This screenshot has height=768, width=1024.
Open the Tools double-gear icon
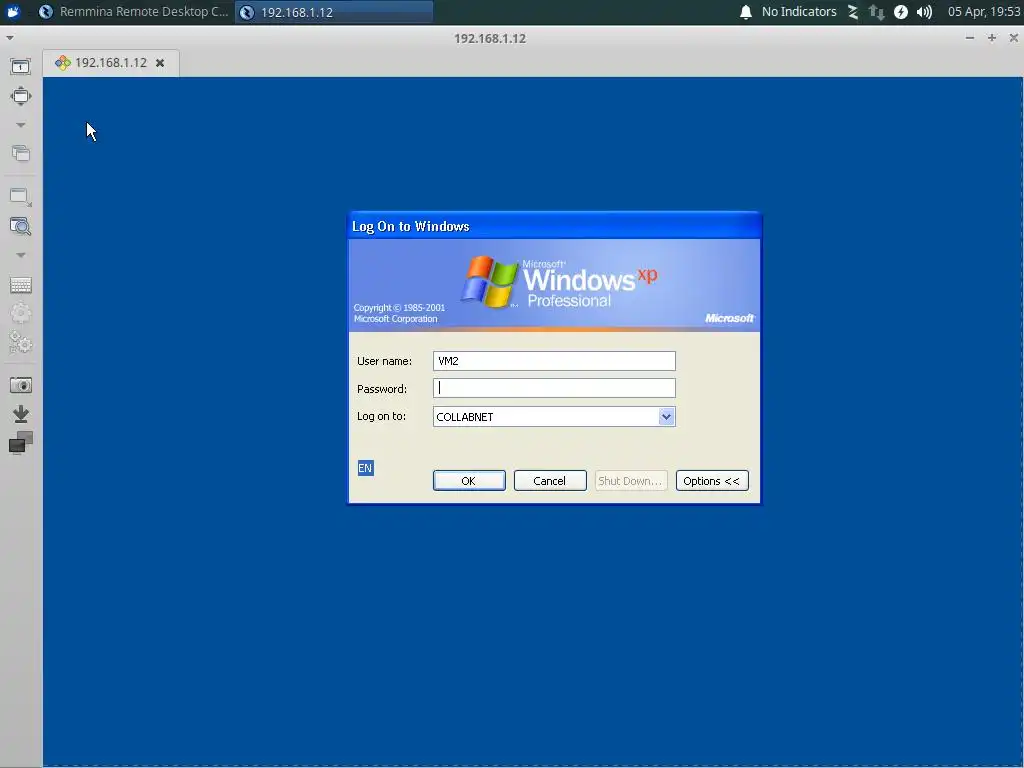pyautogui.click(x=20, y=342)
